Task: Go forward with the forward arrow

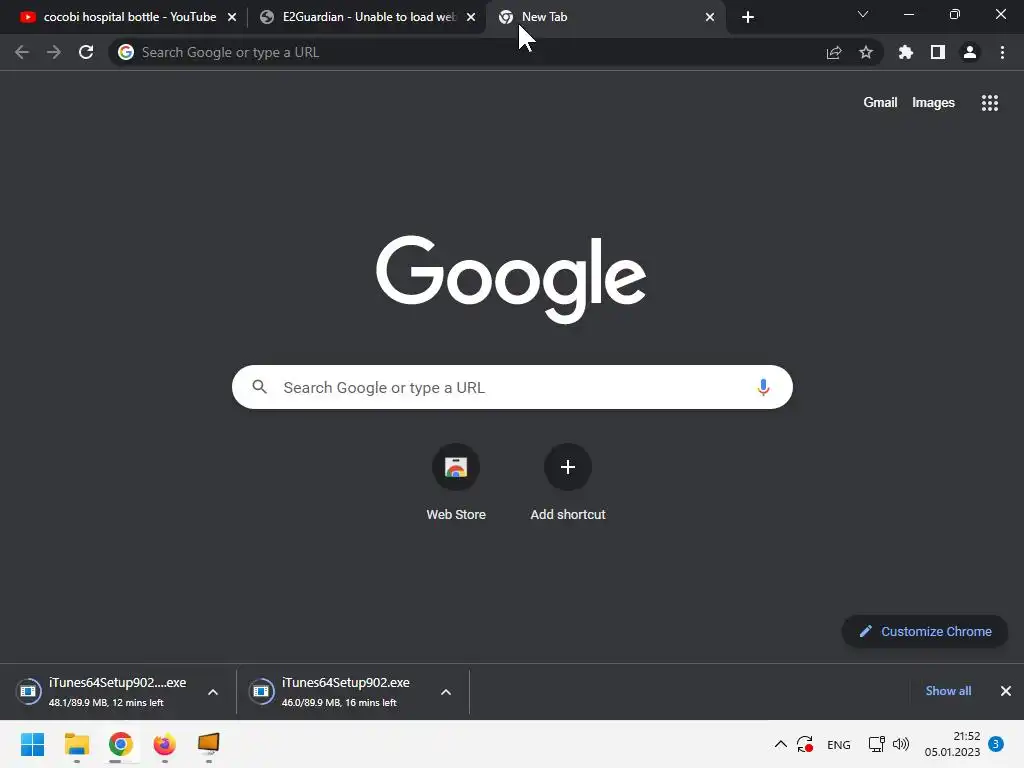Action: (x=54, y=52)
